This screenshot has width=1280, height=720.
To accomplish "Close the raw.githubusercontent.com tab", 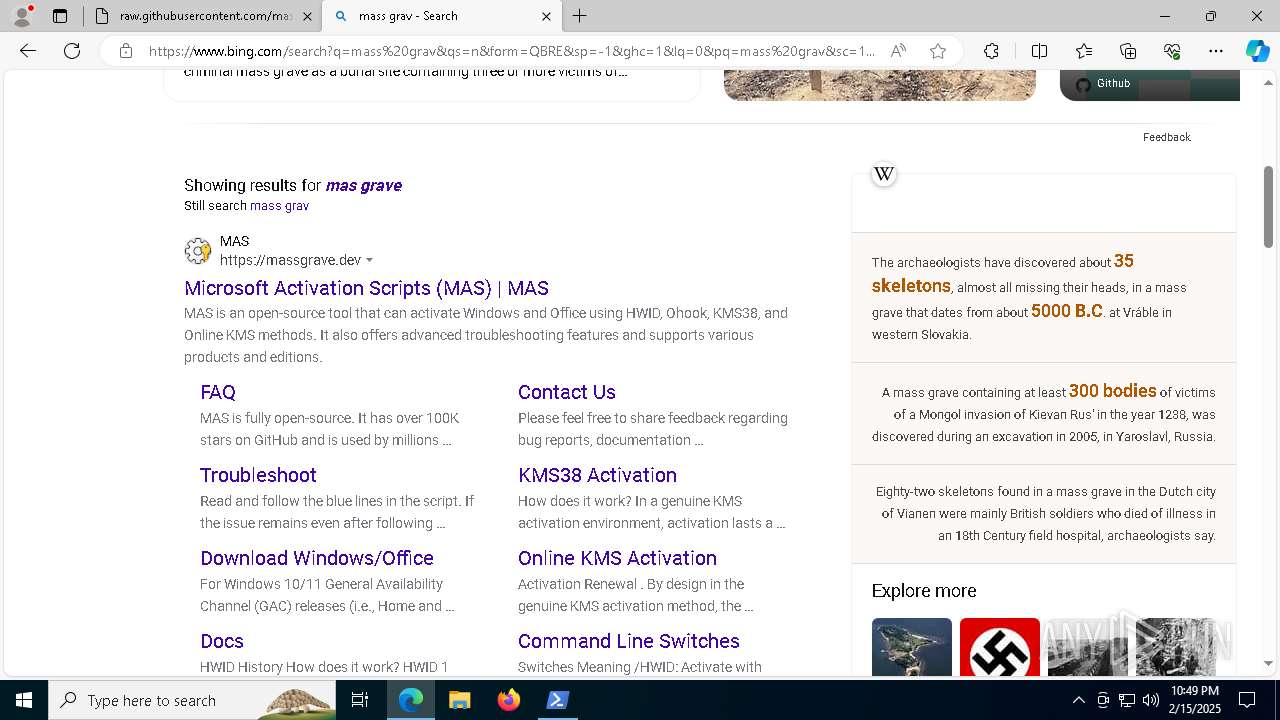I will point(307,16).
